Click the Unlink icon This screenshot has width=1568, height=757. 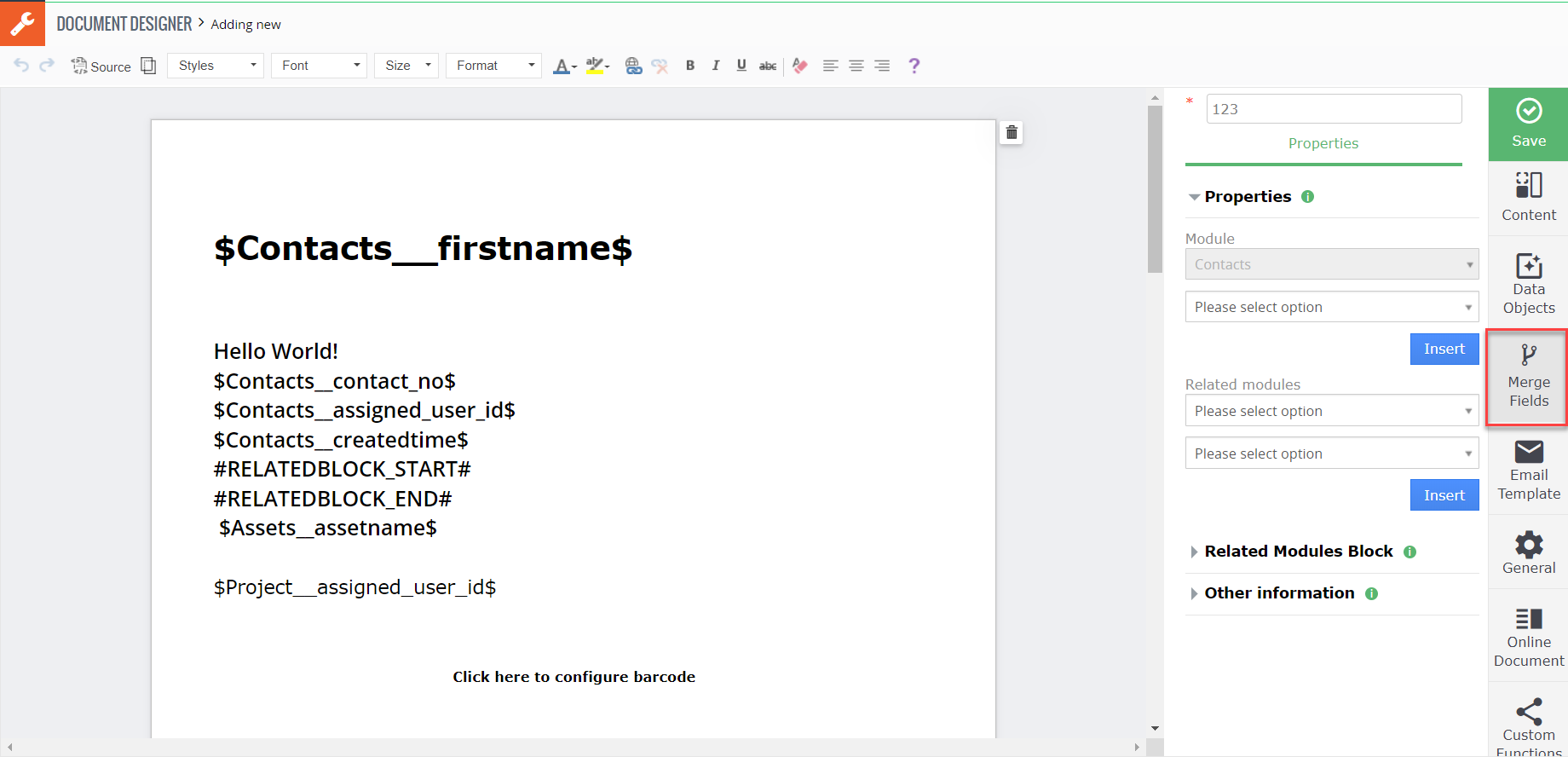[660, 66]
